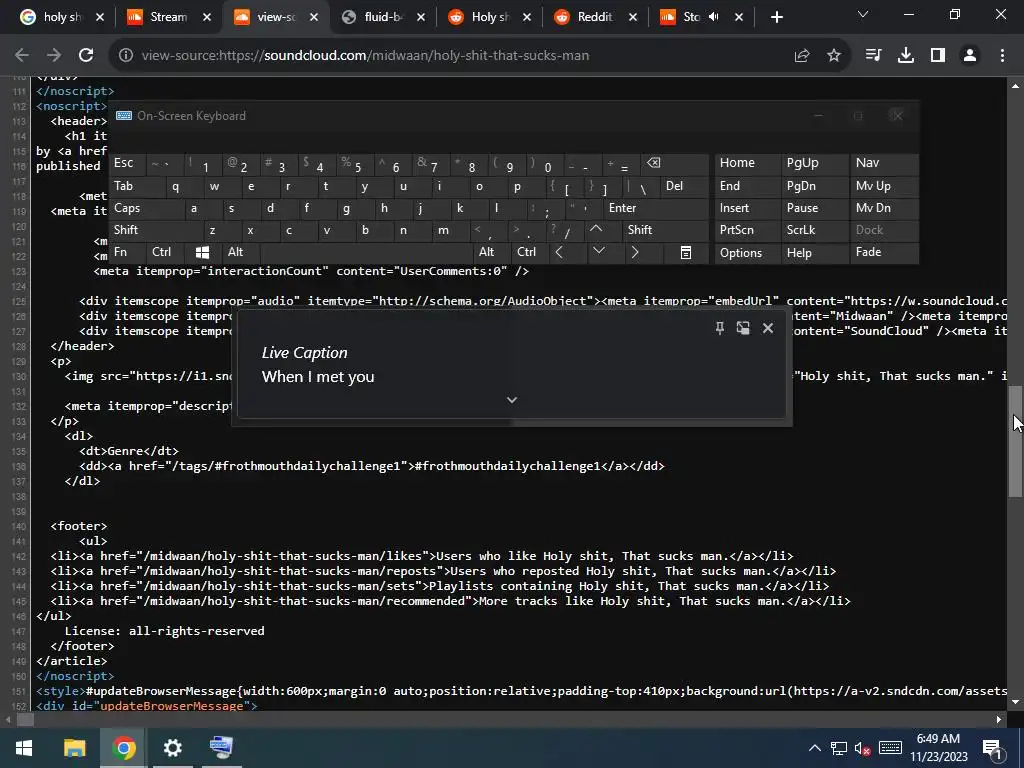Tap the right arrow key on On-Screen Keyboard
1024x768 pixels.
point(635,252)
